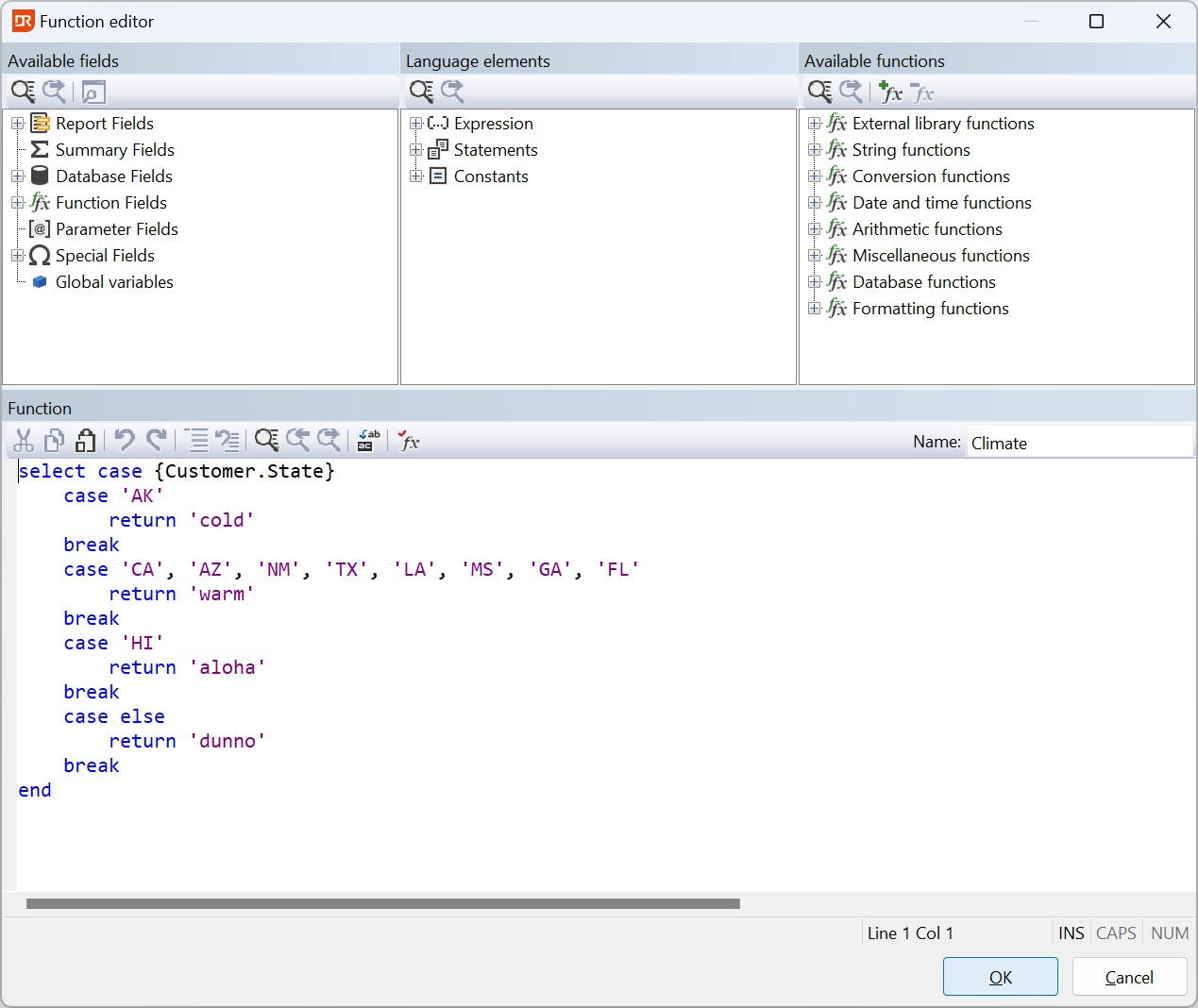Maximize the Function editor window
Screen dimensions: 1198x1008
pyautogui.click(x=1096, y=21)
